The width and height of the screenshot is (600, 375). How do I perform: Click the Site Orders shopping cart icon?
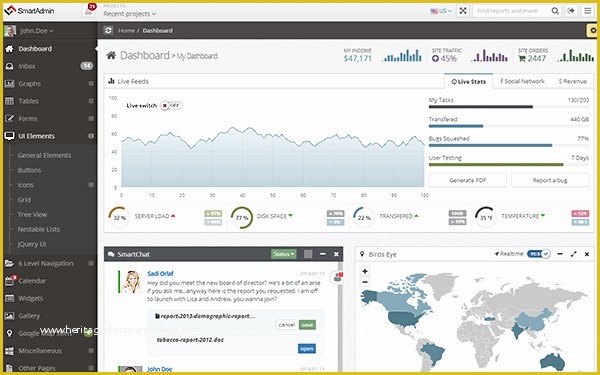click(522, 59)
